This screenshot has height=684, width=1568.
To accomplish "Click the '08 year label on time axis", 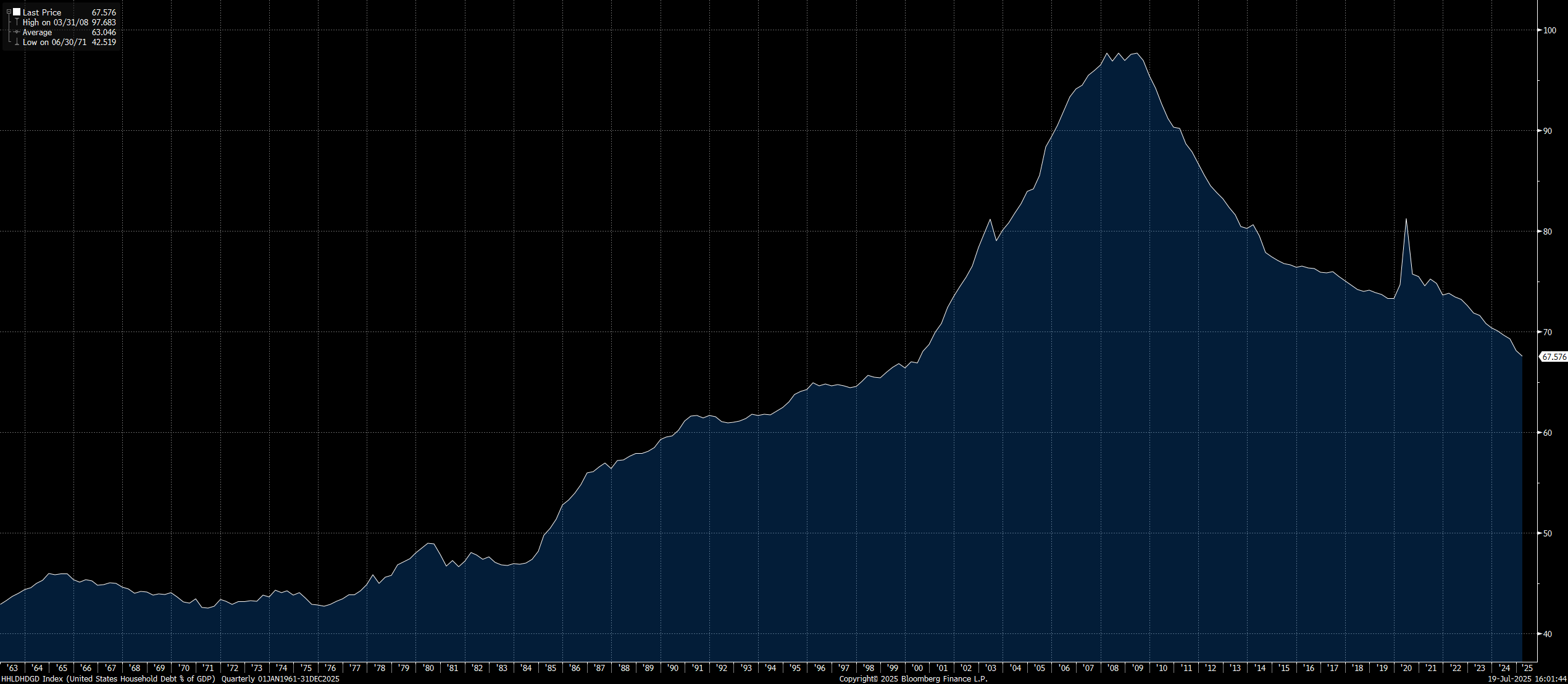I will click(x=1113, y=668).
